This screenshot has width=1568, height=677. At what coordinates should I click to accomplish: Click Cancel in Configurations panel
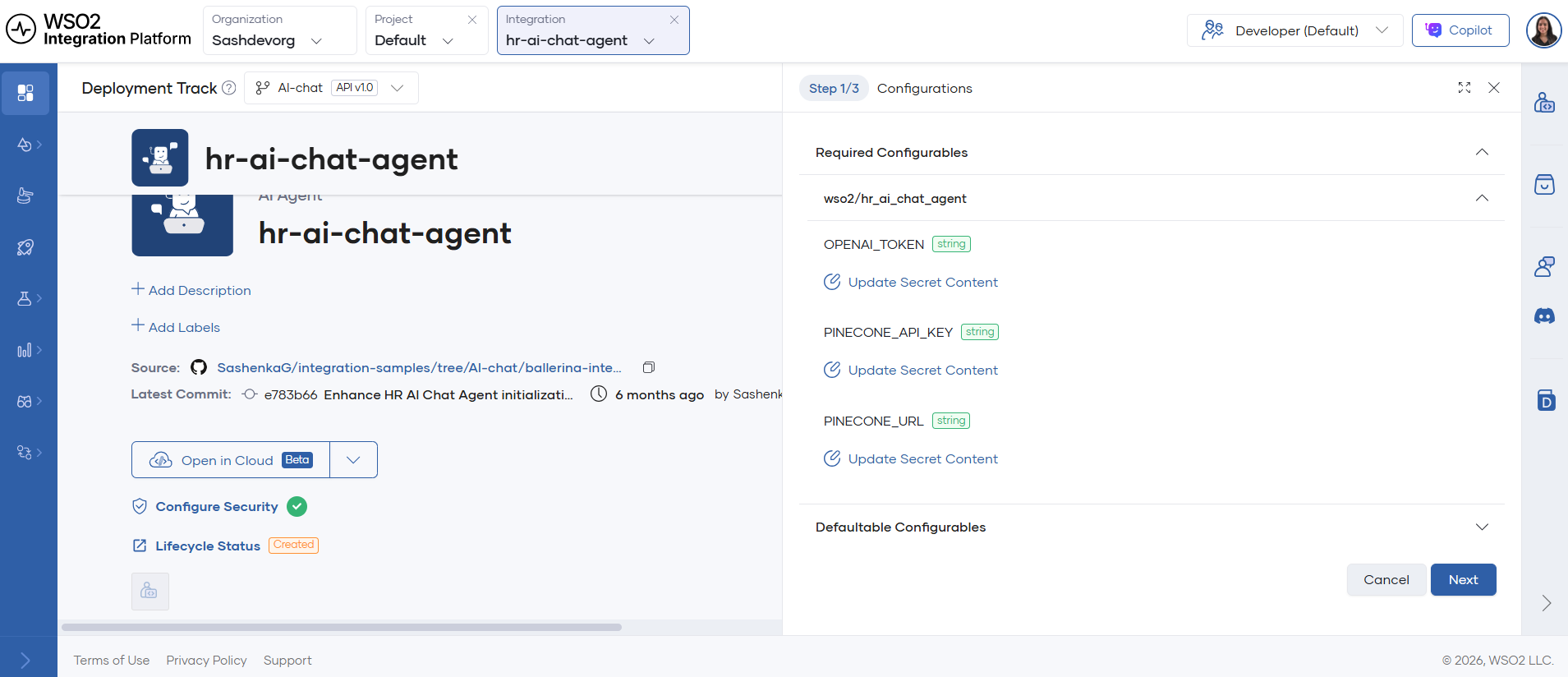point(1386,580)
